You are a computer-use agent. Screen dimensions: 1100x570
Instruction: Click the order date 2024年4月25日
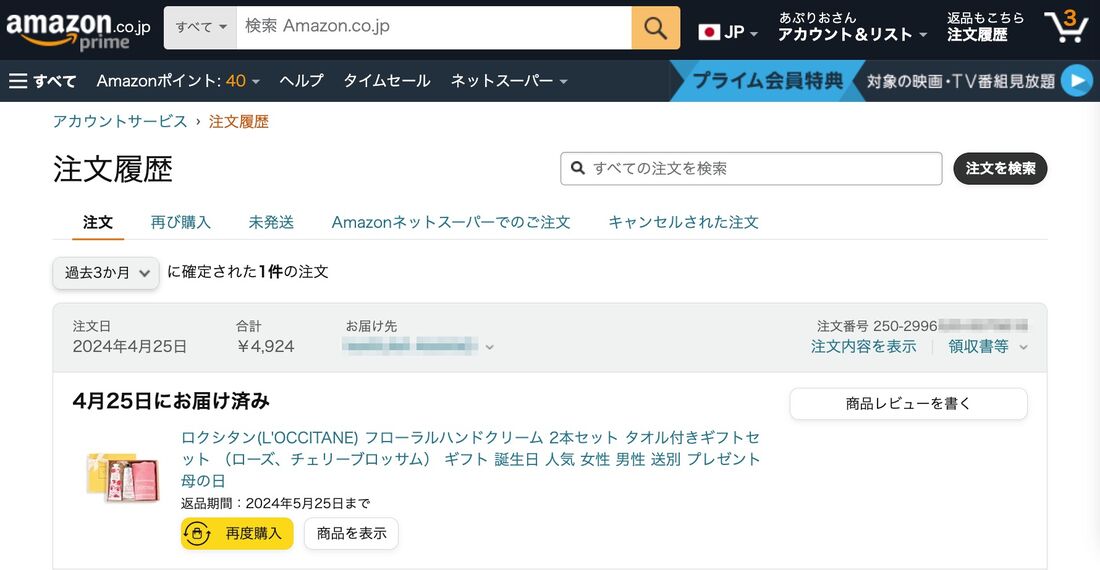click(x=130, y=346)
